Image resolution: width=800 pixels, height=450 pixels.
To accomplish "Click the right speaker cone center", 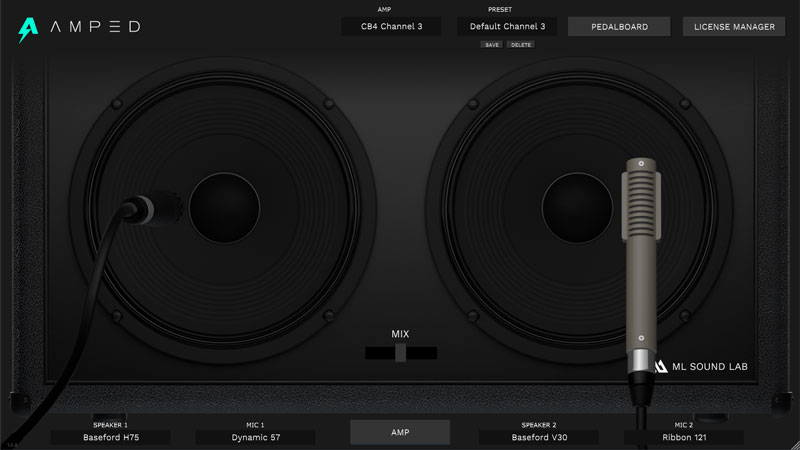I will [577, 208].
